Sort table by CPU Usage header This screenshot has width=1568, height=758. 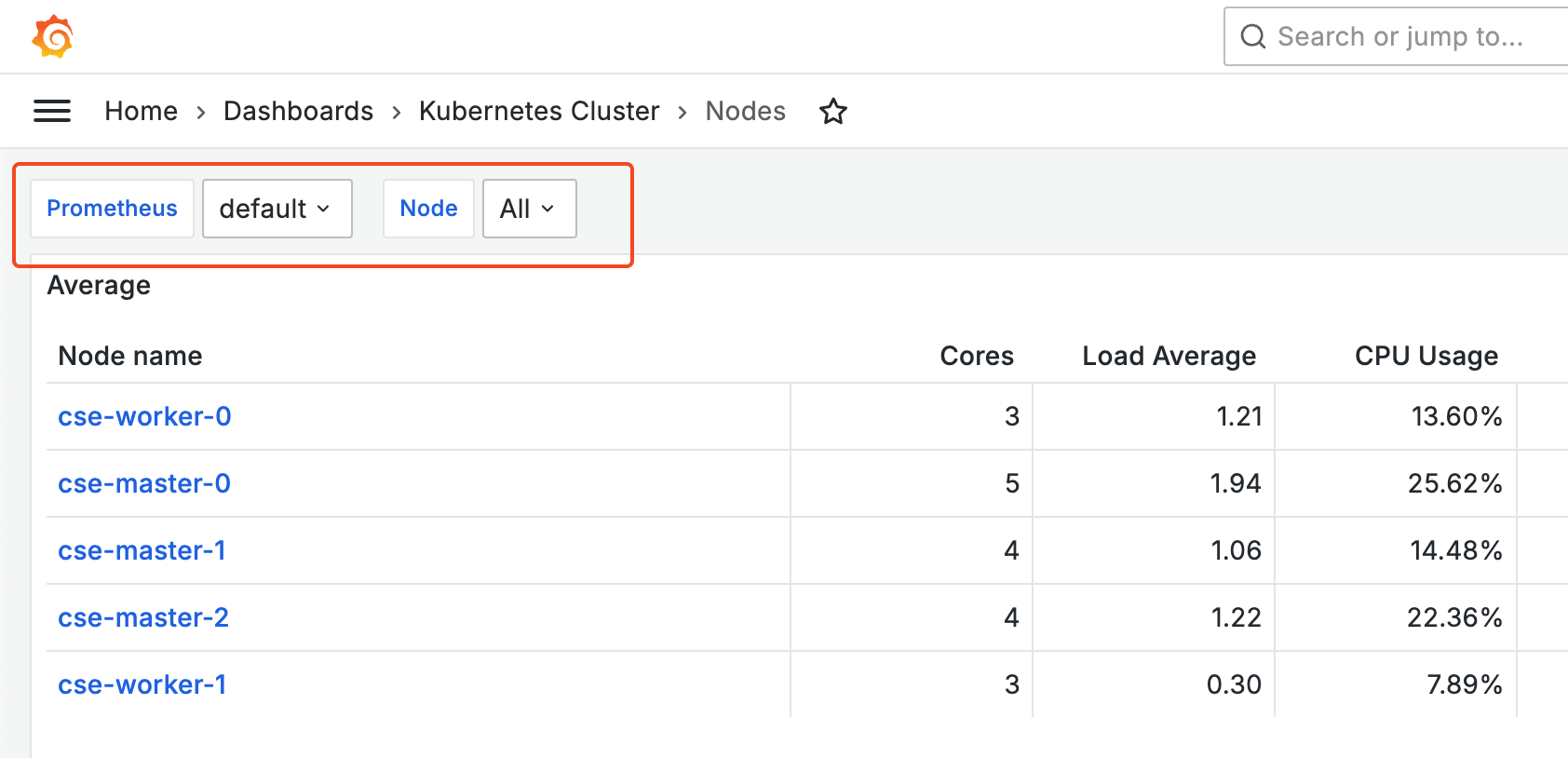click(x=1426, y=356)
